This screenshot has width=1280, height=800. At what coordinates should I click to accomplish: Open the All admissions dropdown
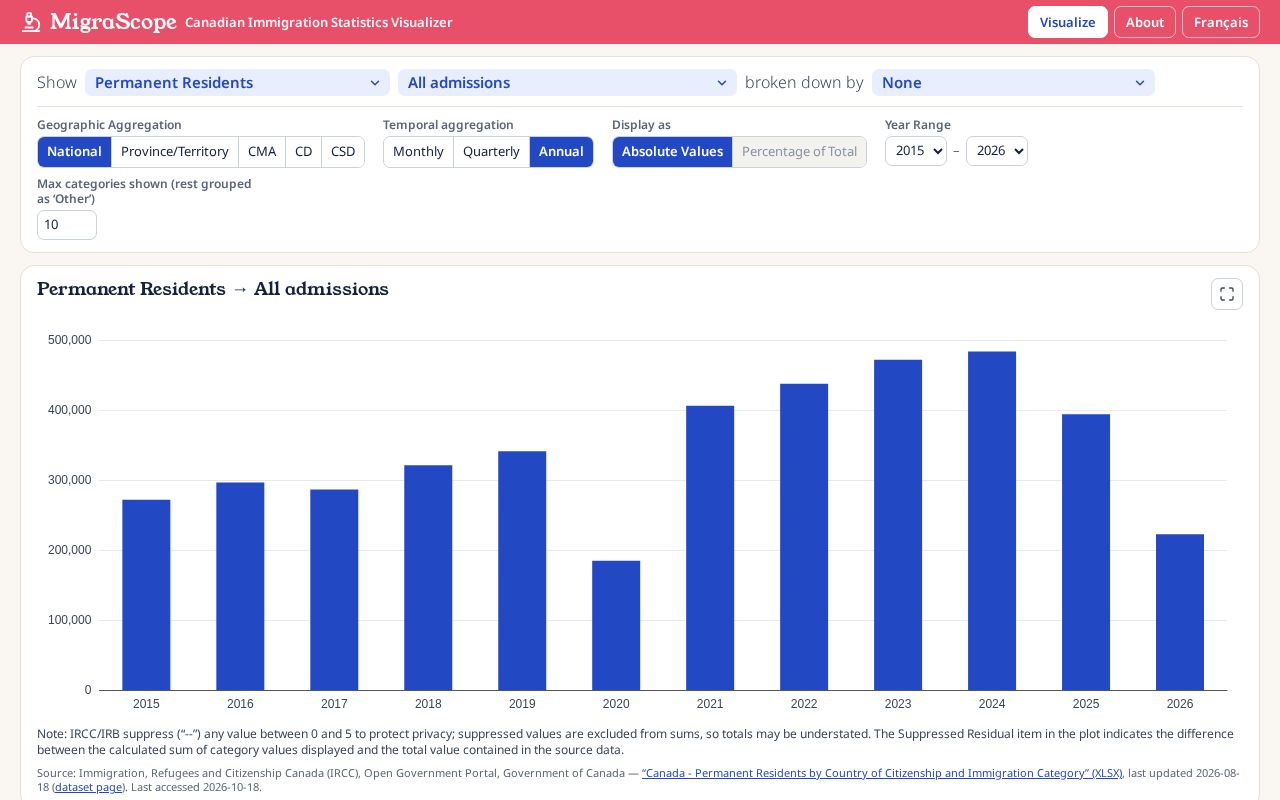pyautogui.click(x=567, y=83)
